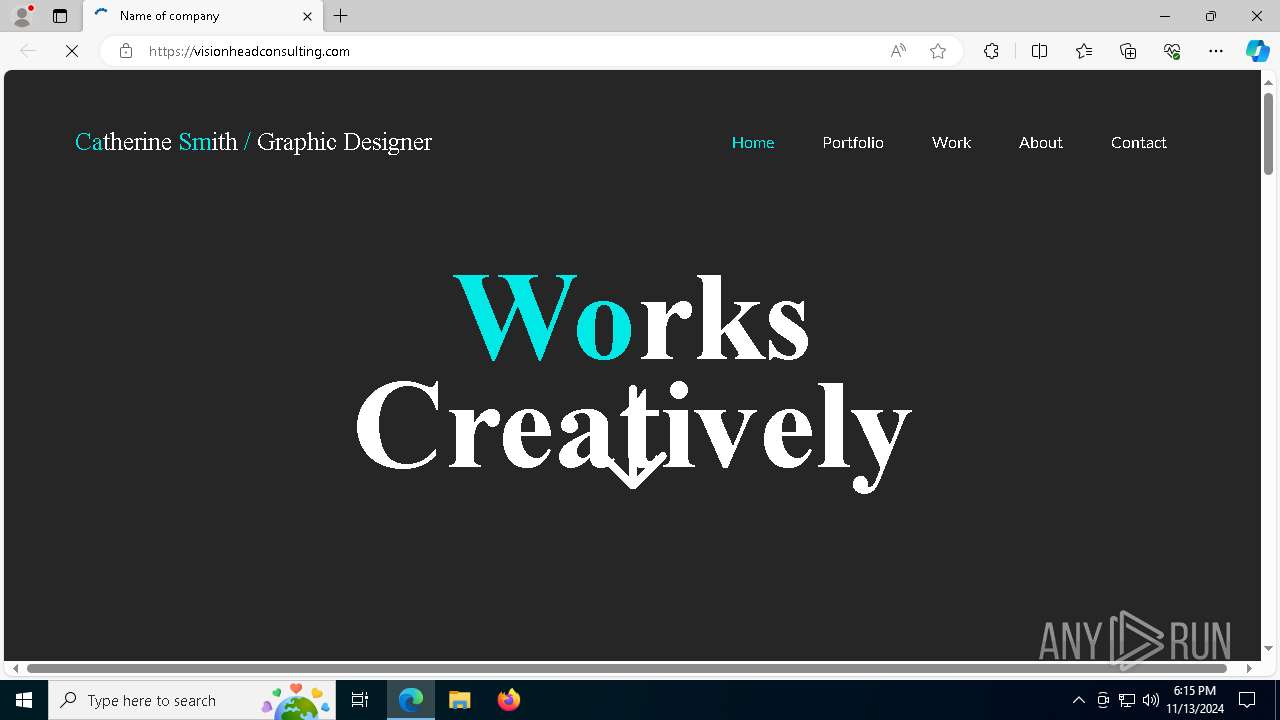
Task: Open File Explorer from taskbar
Action: click(459, 700)
